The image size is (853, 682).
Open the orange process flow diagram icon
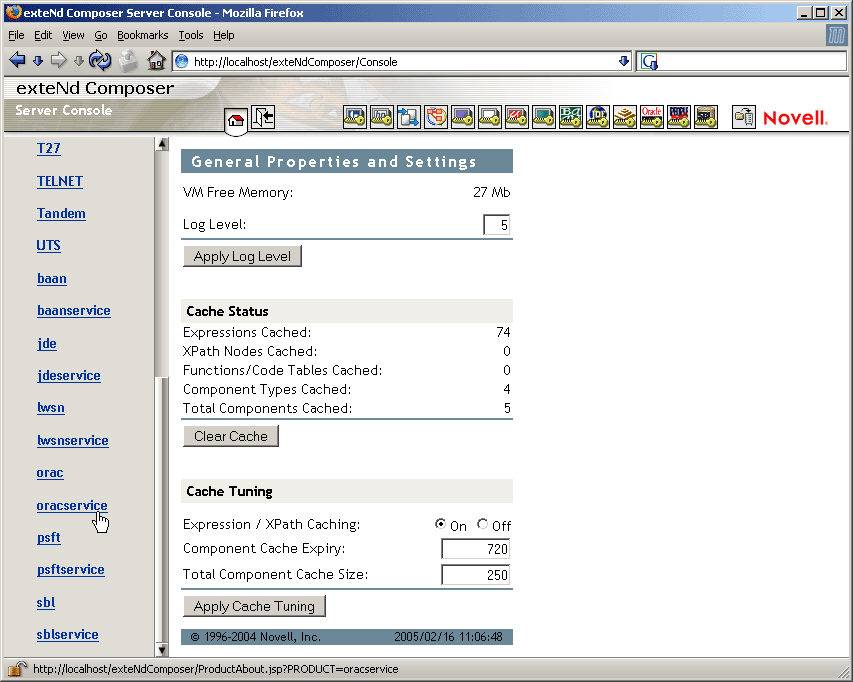(436, 117)
